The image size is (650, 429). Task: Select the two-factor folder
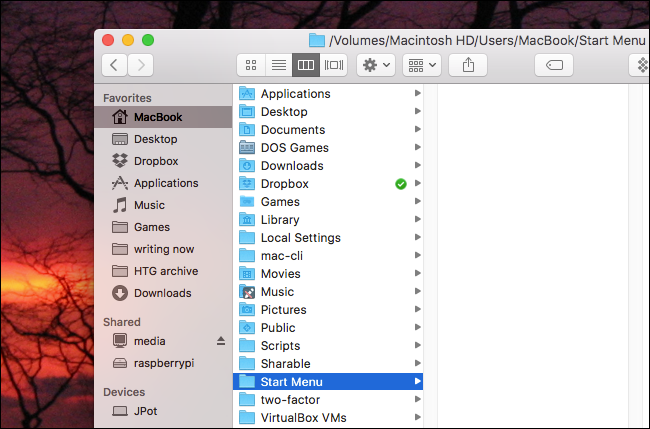pos(328,400)
